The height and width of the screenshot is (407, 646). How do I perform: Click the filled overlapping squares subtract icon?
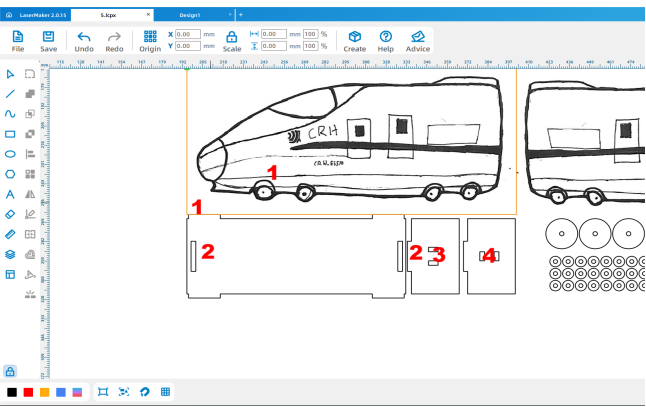[x=30, y=134]
